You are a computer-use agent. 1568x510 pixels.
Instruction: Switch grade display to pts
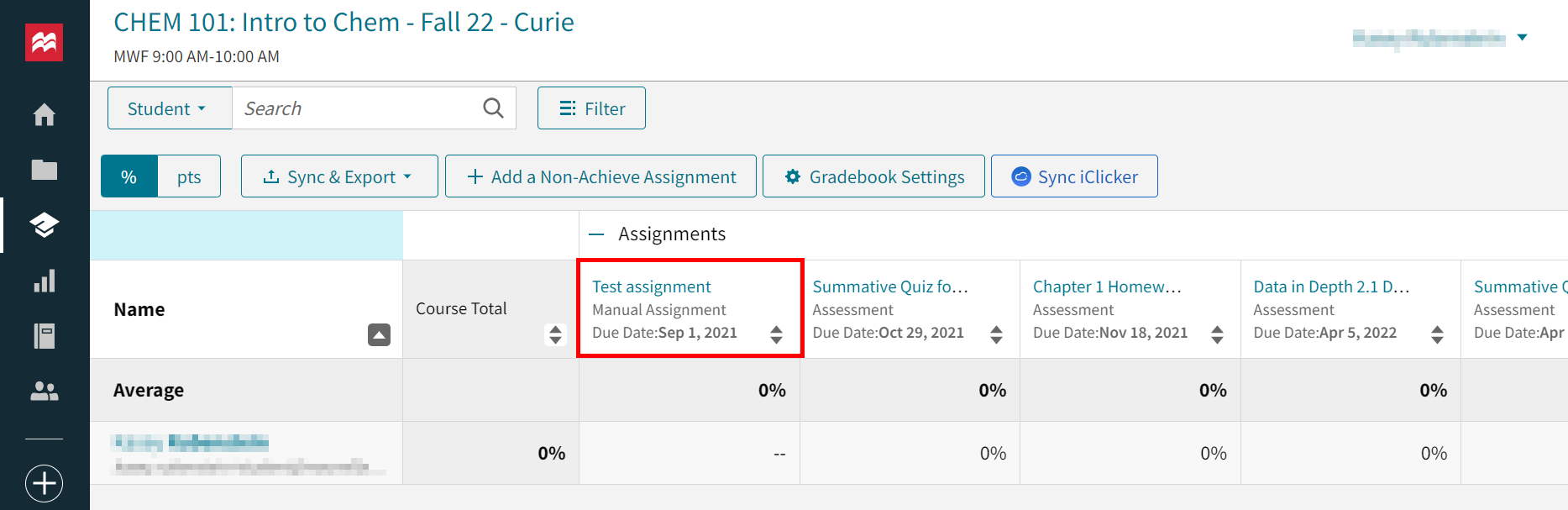pos(189,176)
